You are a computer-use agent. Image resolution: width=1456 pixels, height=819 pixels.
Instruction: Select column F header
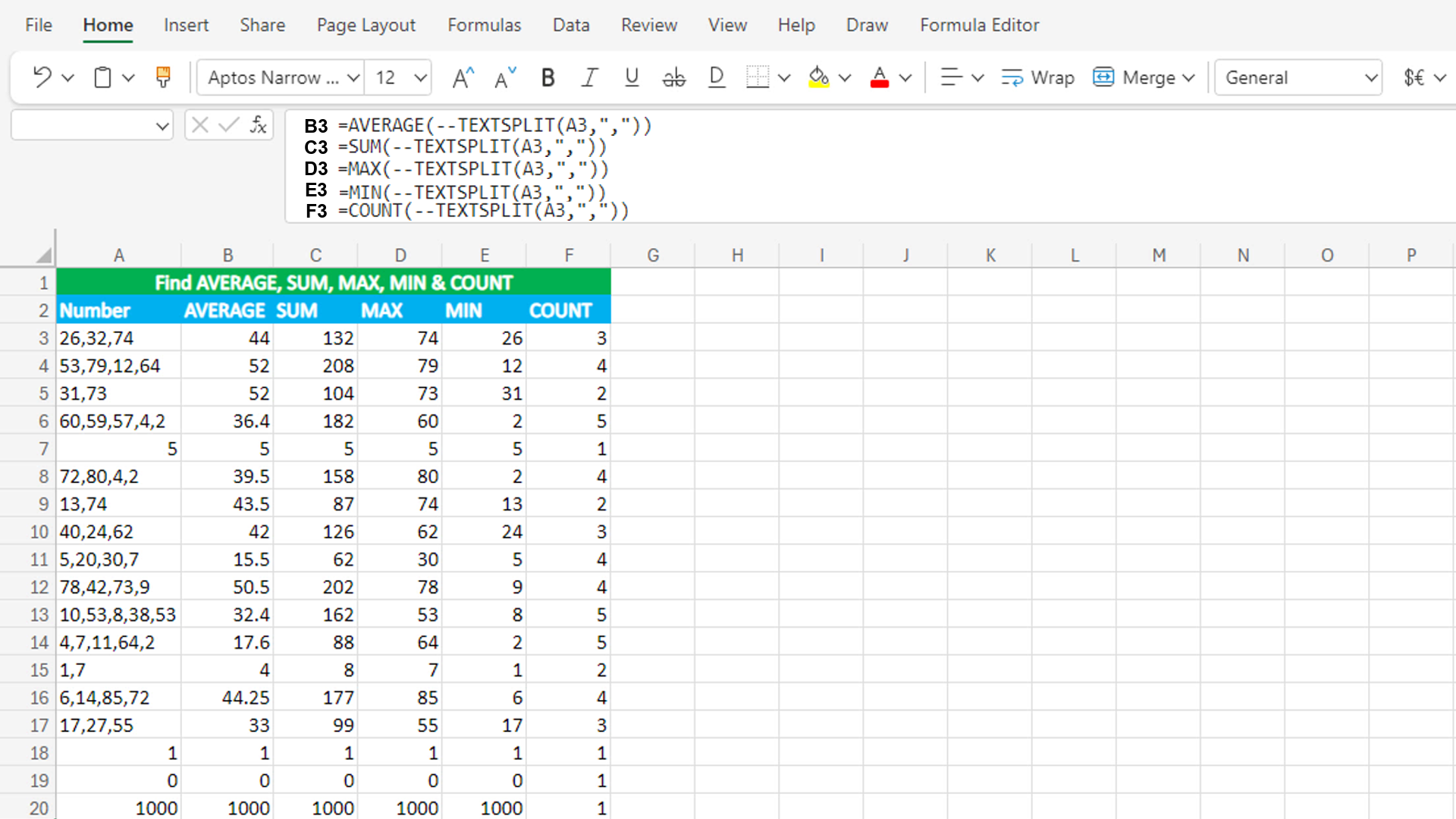pos(569,256)
